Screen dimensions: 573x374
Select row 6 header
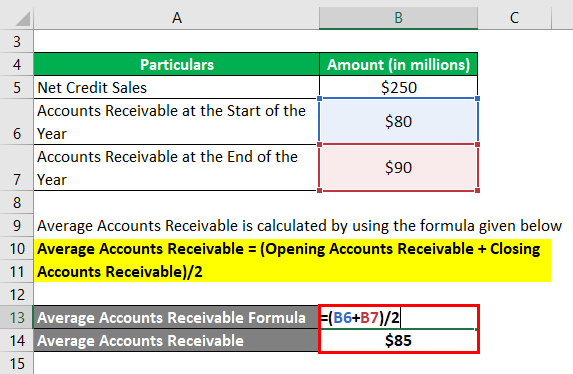click(16, 122)
